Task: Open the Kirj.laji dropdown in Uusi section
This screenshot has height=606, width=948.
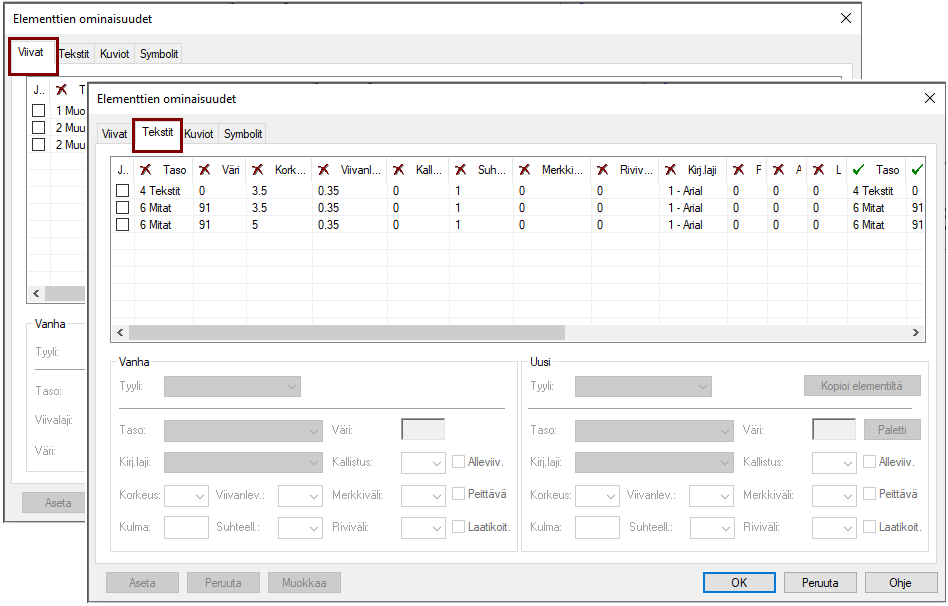Action: tap(653, 463)
